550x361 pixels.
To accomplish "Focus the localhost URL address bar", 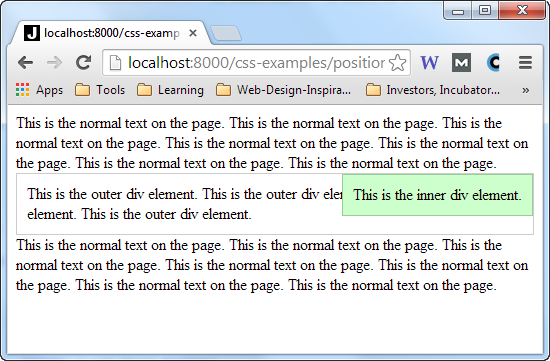I will click(256, 63).
